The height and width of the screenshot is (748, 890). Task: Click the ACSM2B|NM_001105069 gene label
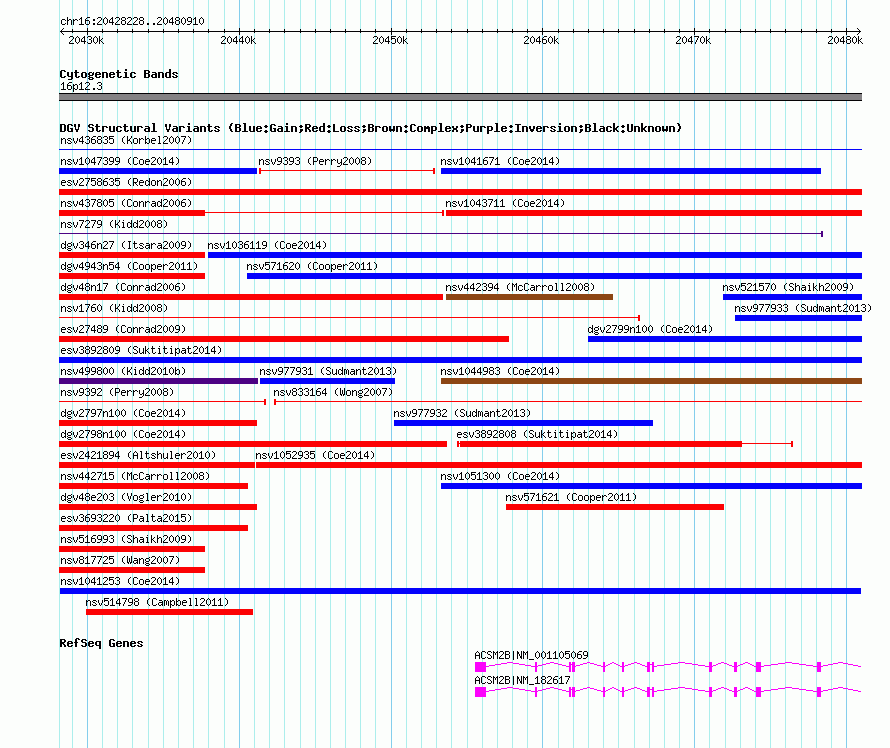coord(531,655)
